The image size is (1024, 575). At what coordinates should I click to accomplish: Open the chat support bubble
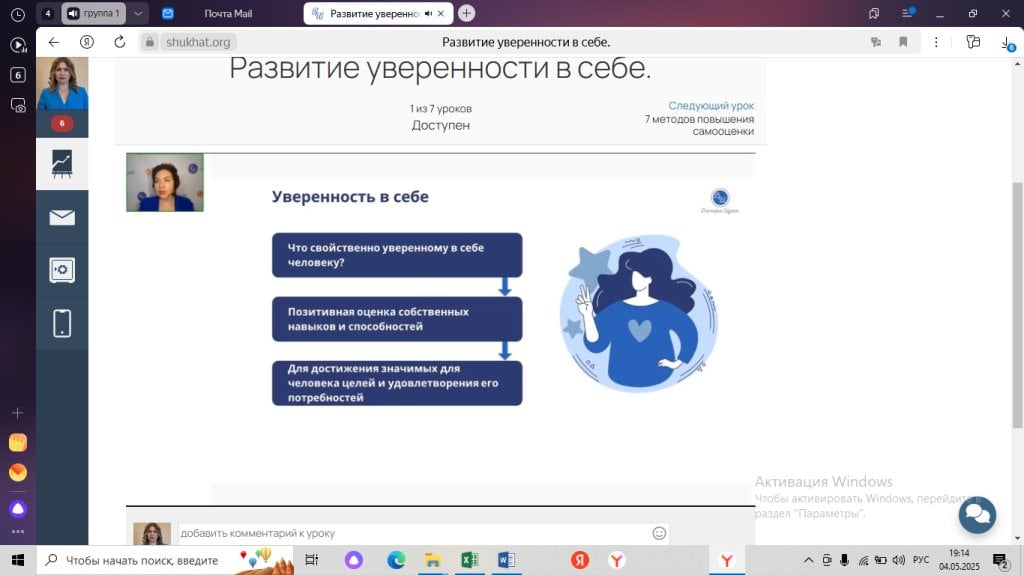pyautogui.click(x=977, y=515)
